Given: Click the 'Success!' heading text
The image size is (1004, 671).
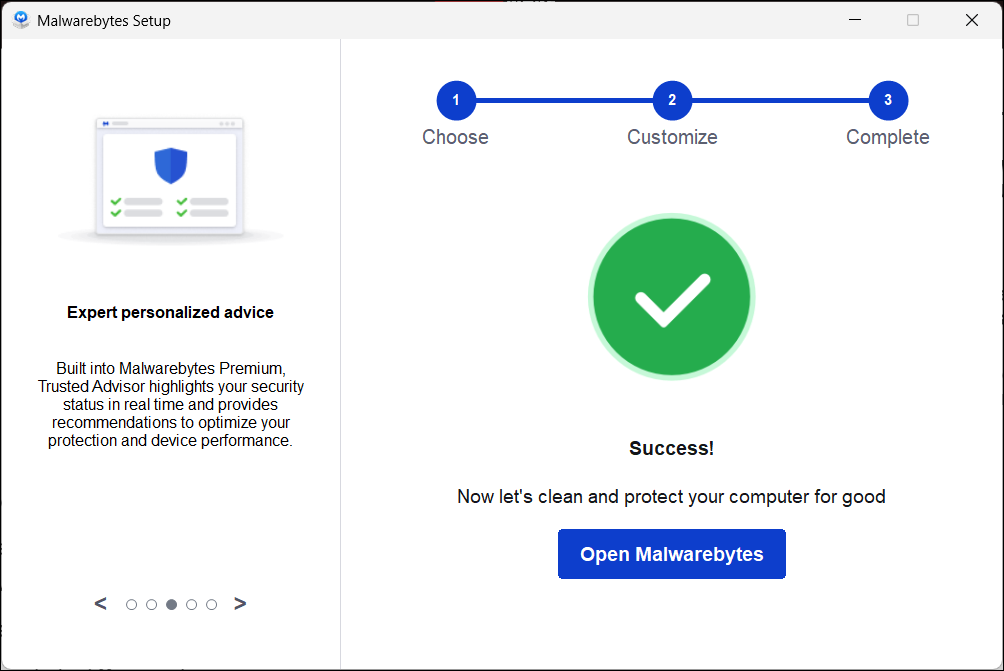Looking at the screenshot, I should tap(671, 448).
